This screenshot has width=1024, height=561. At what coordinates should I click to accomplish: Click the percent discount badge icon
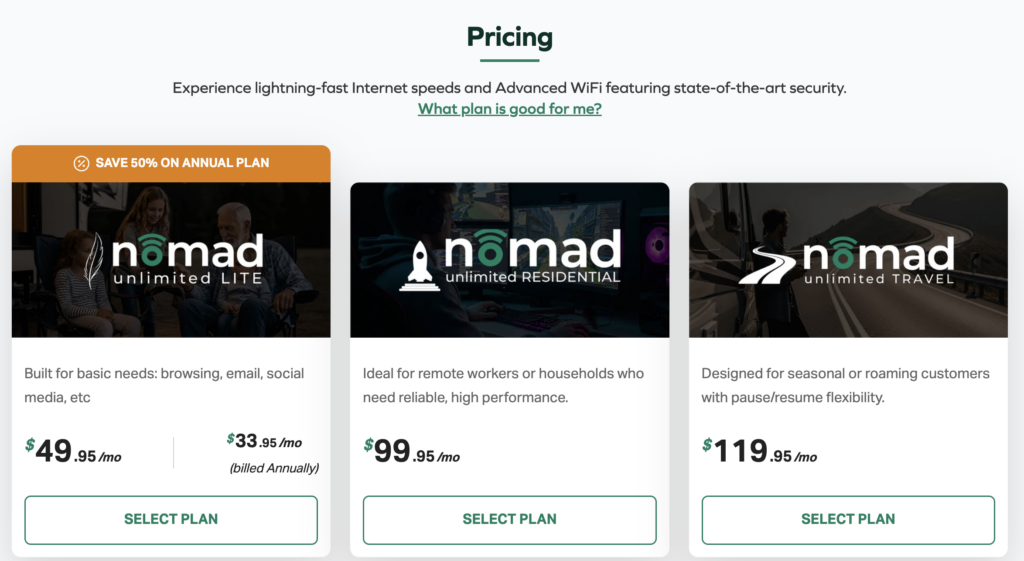tap(81, 163)
